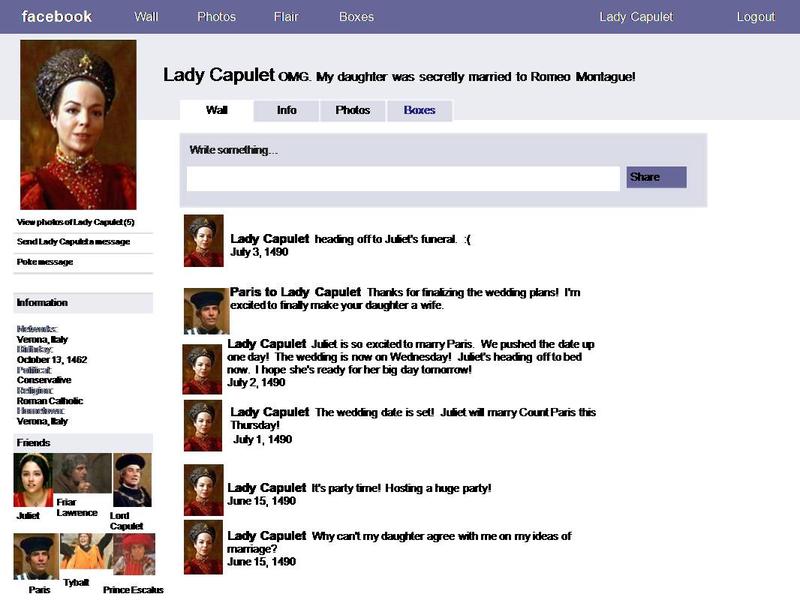The width and height of the screenshot is (800, 600).
Task: Open Flair in top navigation bar
Action: [286, 17]
